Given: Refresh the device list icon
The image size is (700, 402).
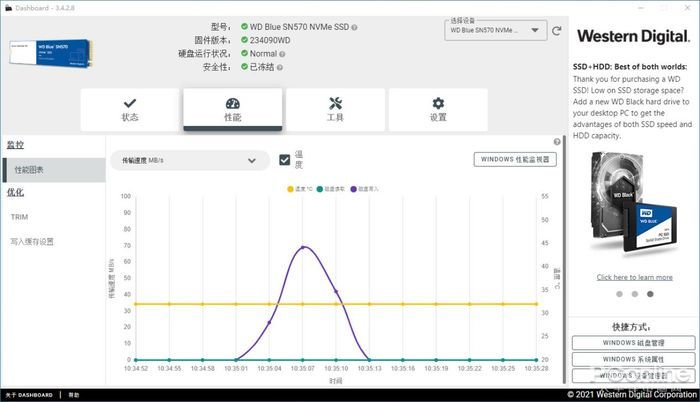Looking at the screenshot, I should 556,31.
